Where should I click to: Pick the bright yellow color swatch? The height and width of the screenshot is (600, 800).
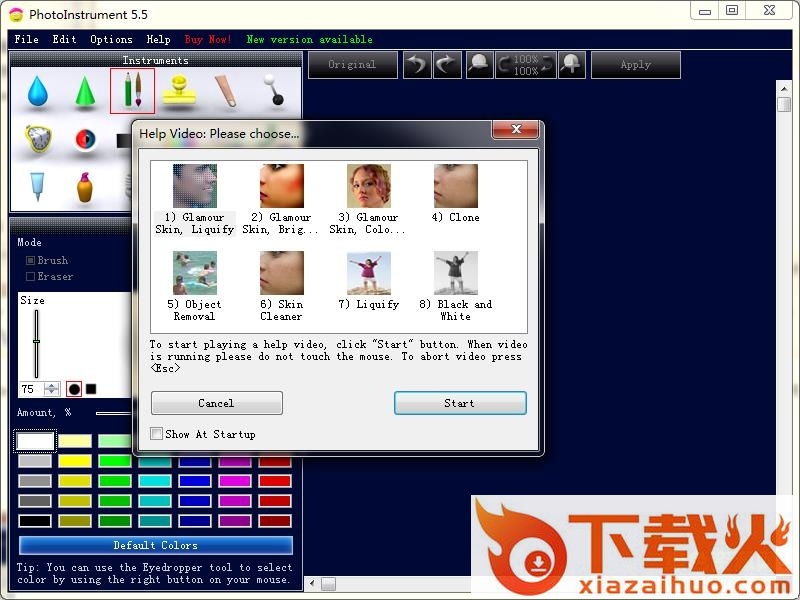point(75,461)
